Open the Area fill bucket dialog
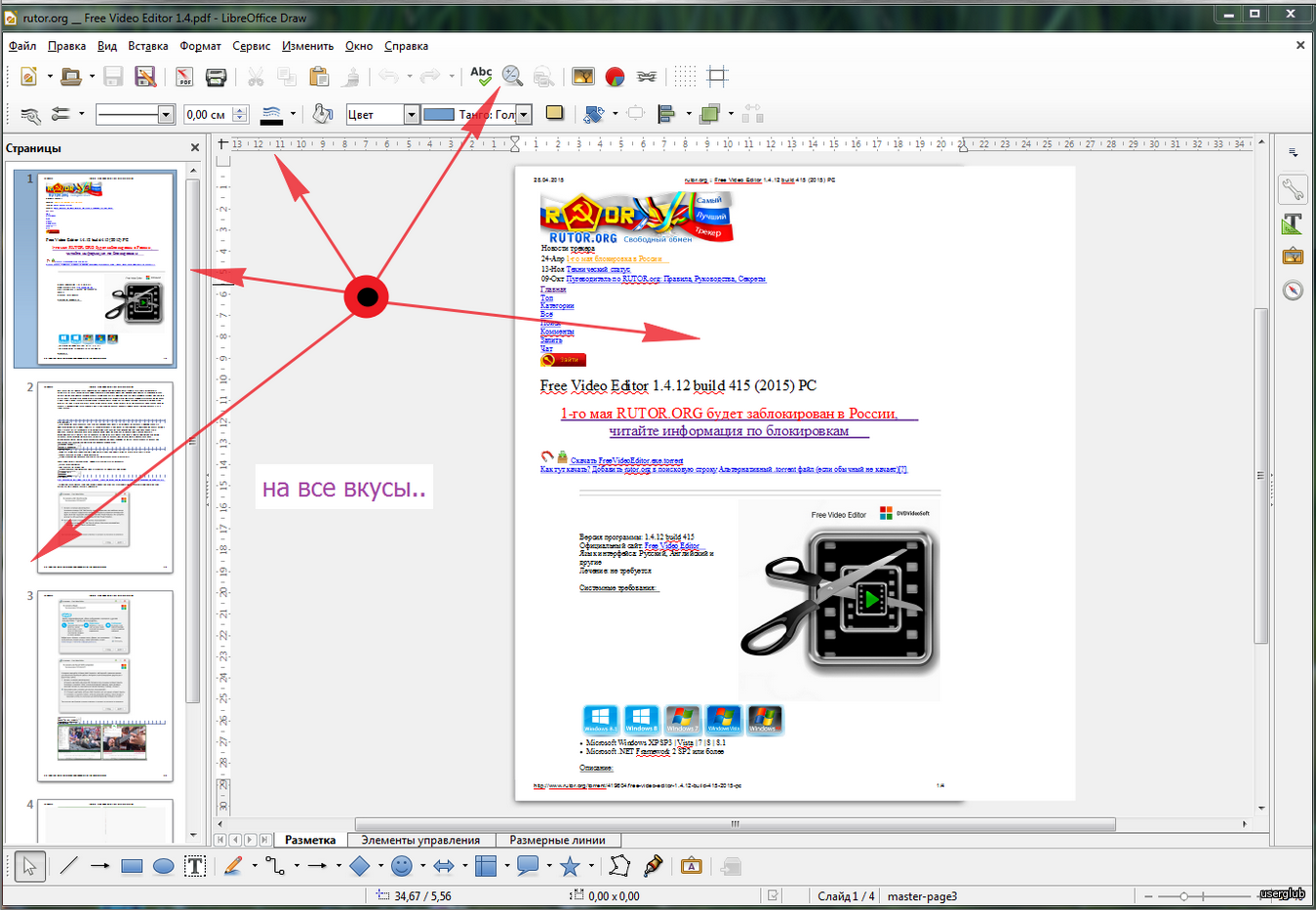 tap(323, 114)
